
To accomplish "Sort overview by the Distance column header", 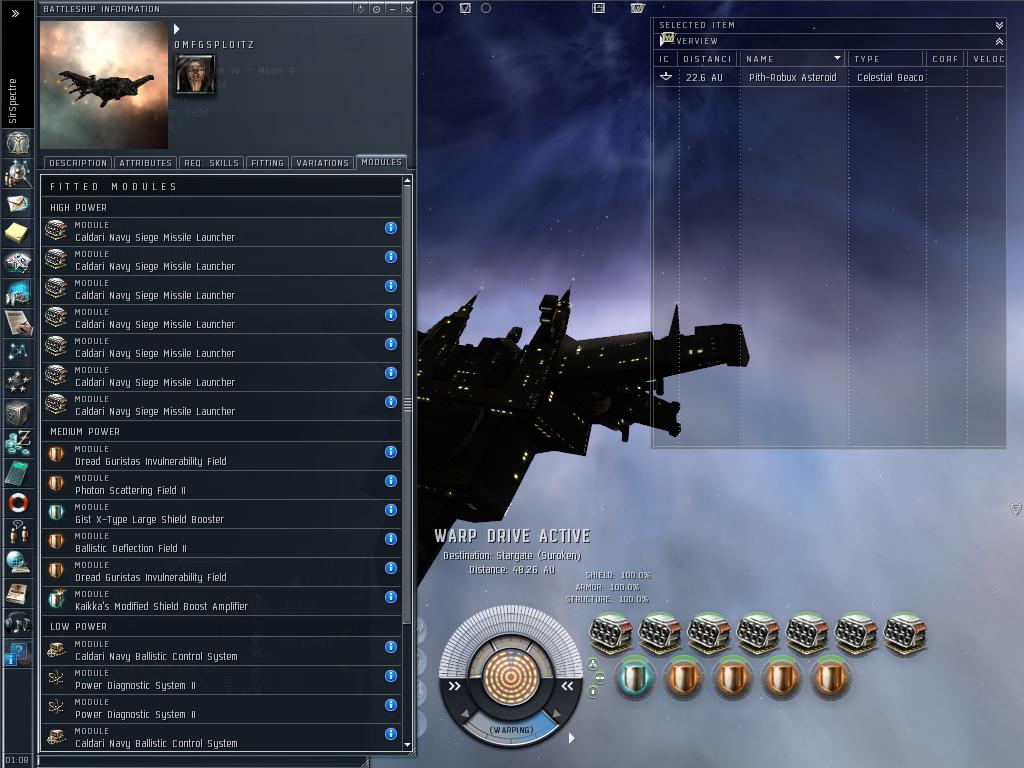I will pyautogui.click(x=708, y=59).
